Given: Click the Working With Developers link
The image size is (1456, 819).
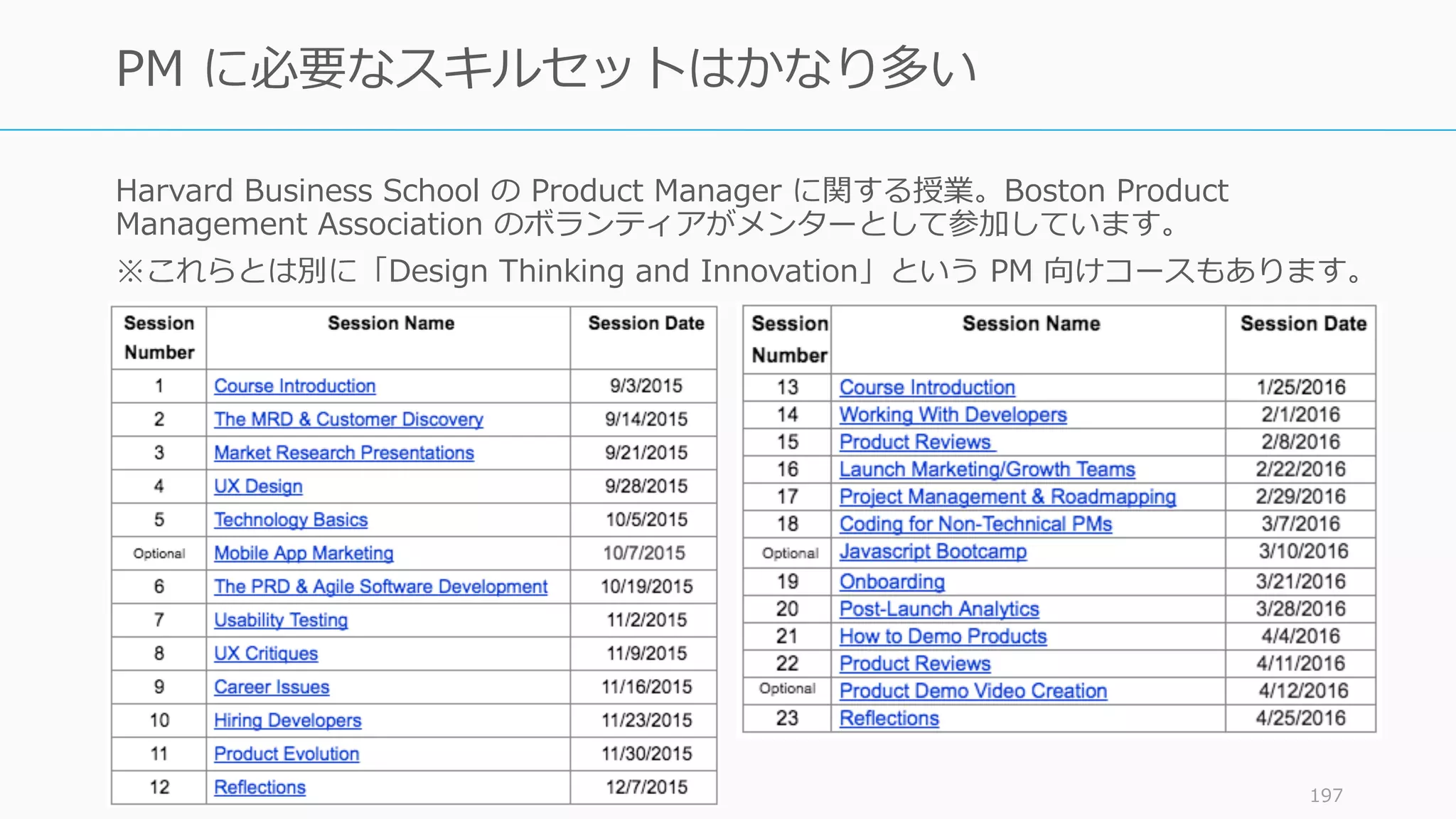Looking at the screenshot, I should pos(953,414).
